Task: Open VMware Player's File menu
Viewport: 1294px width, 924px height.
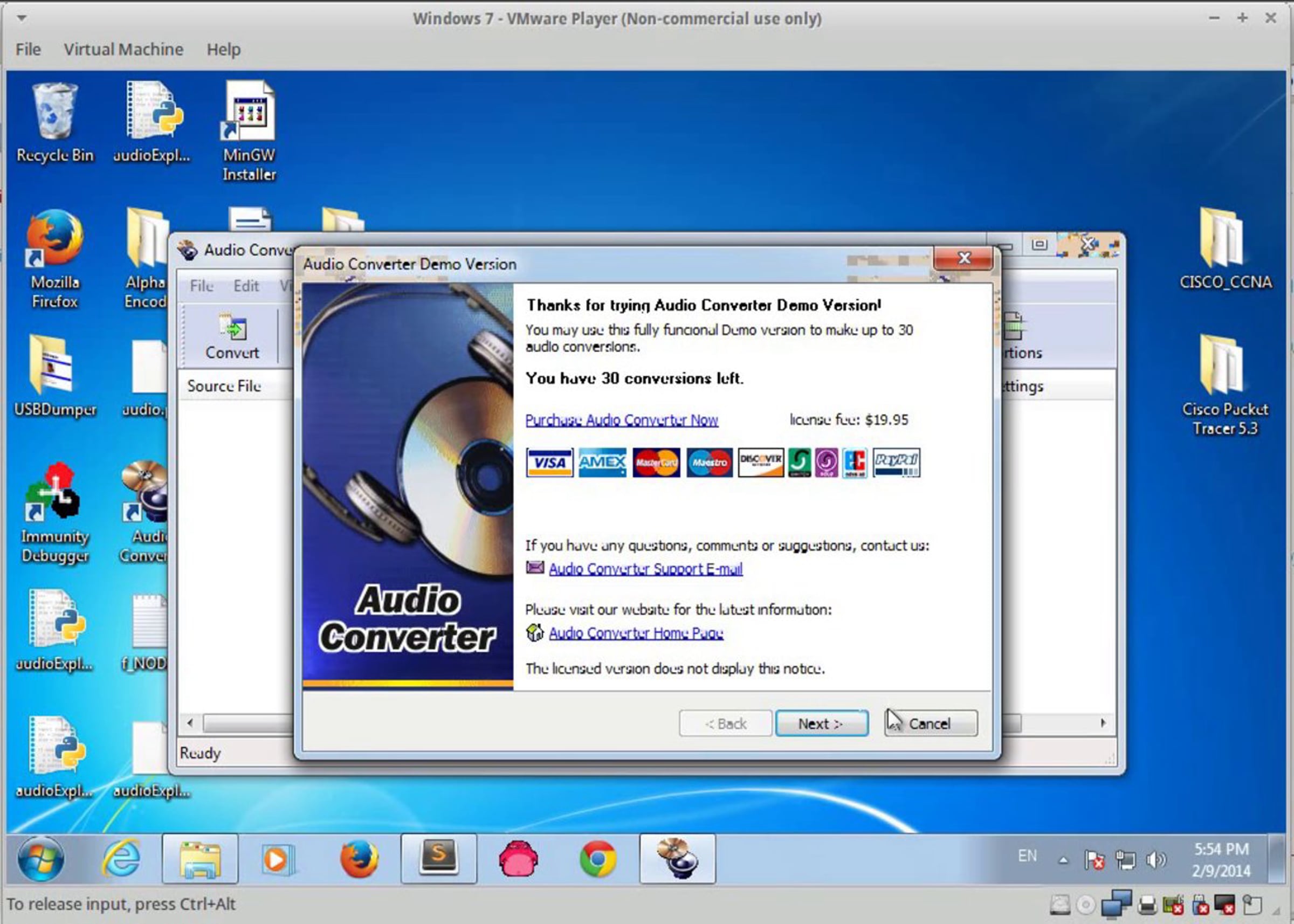Action: (28, 50)
